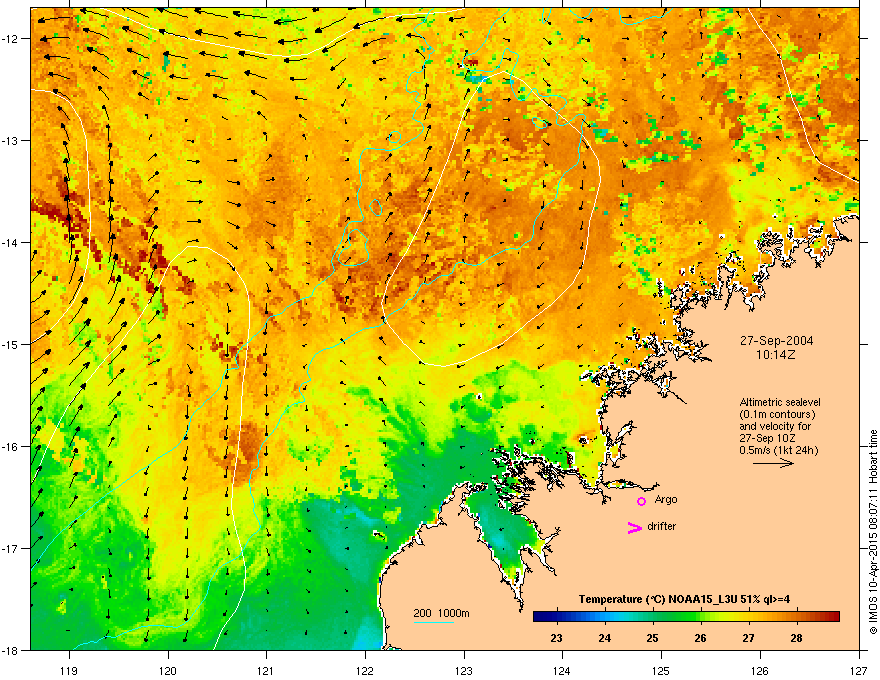Image resolution: width=880 pixels, height=680 pixels.
Task: Click the latitude axis label -17
Action: (x=11, y=548)
